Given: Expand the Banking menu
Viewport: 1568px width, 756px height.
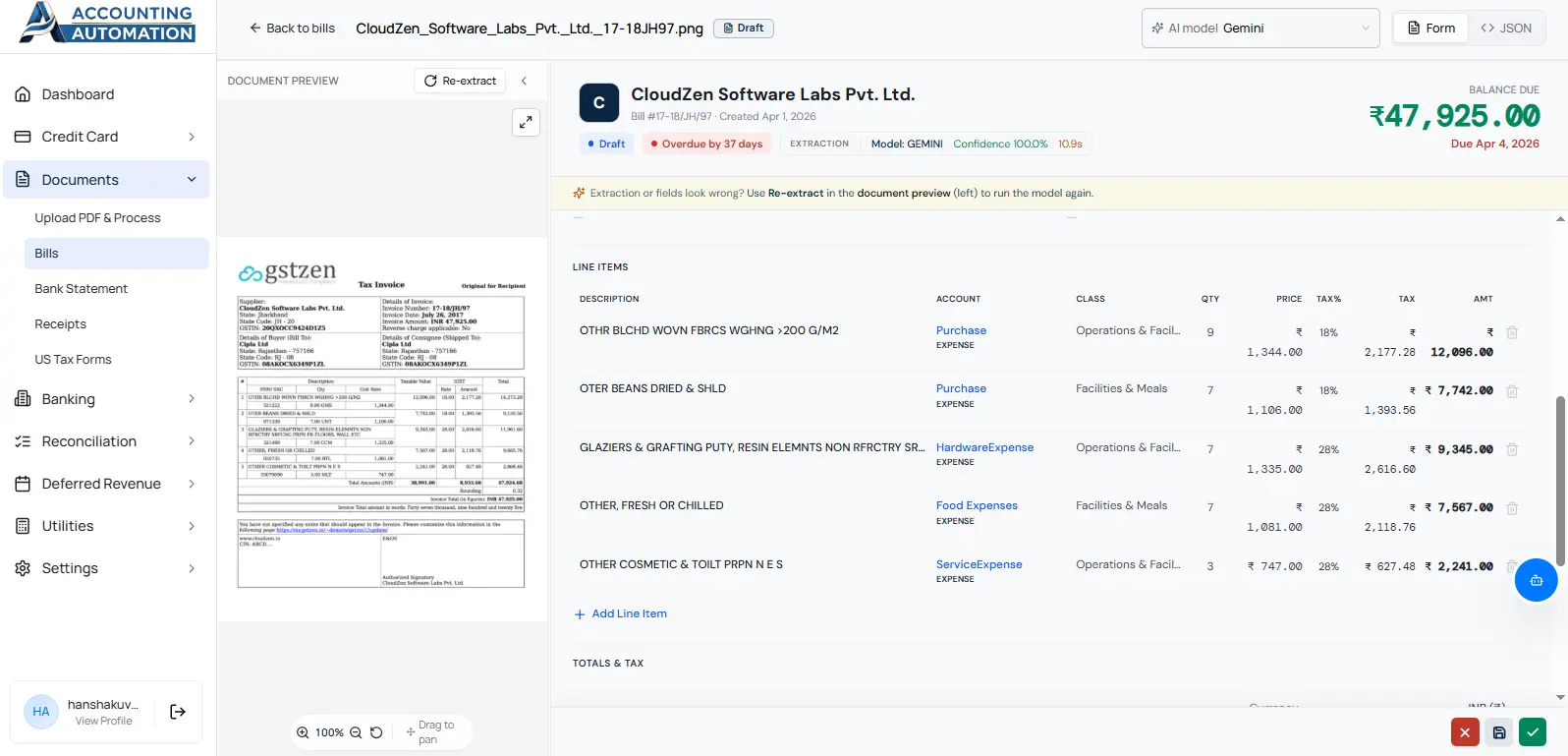Looking at the screenshot, I should point(106,399).
